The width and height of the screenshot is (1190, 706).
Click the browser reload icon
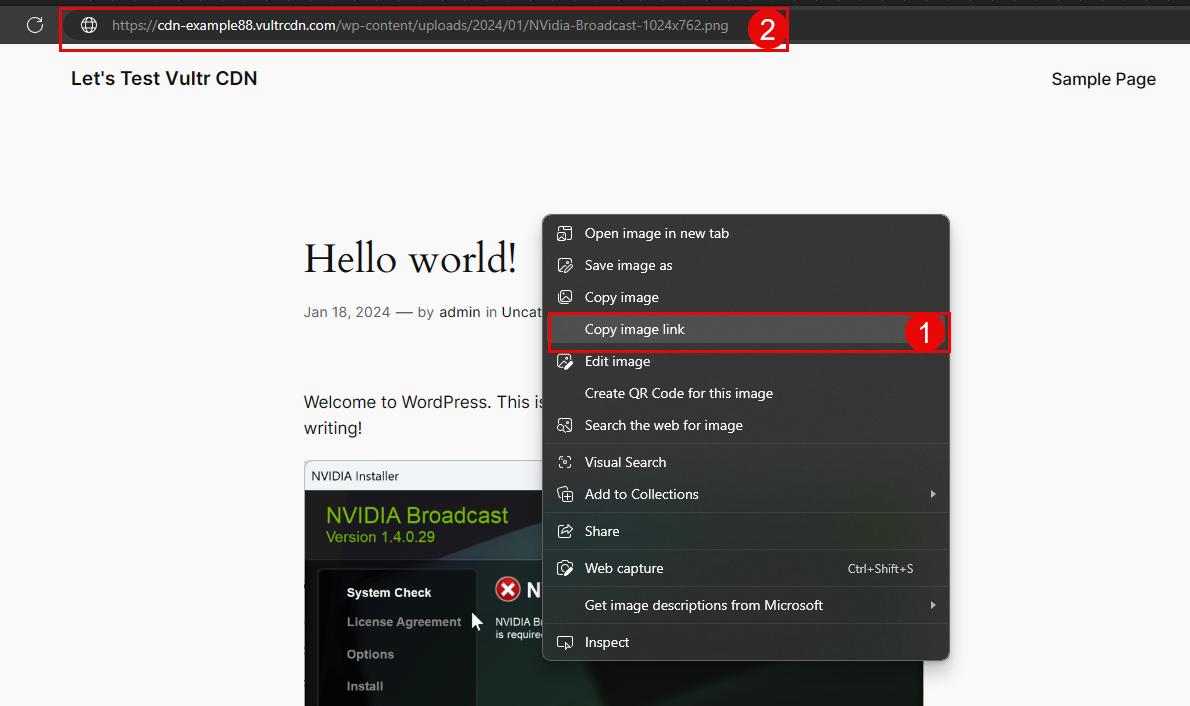tap(35, 25)
